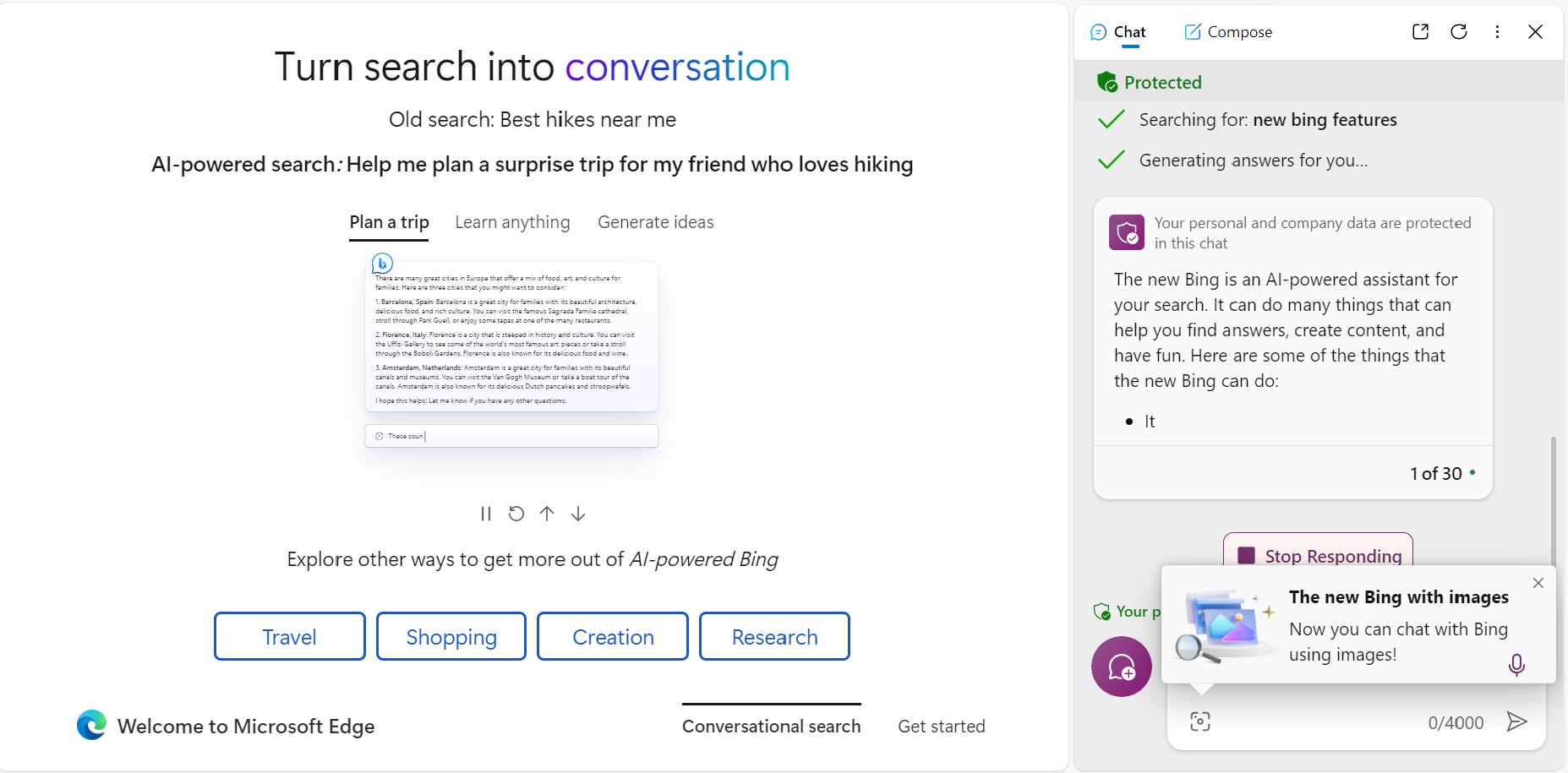Viewport: 1568px width, 773px height.
Task: Click the demo chat preview thumbnail
Action: (x=511, y=337)
